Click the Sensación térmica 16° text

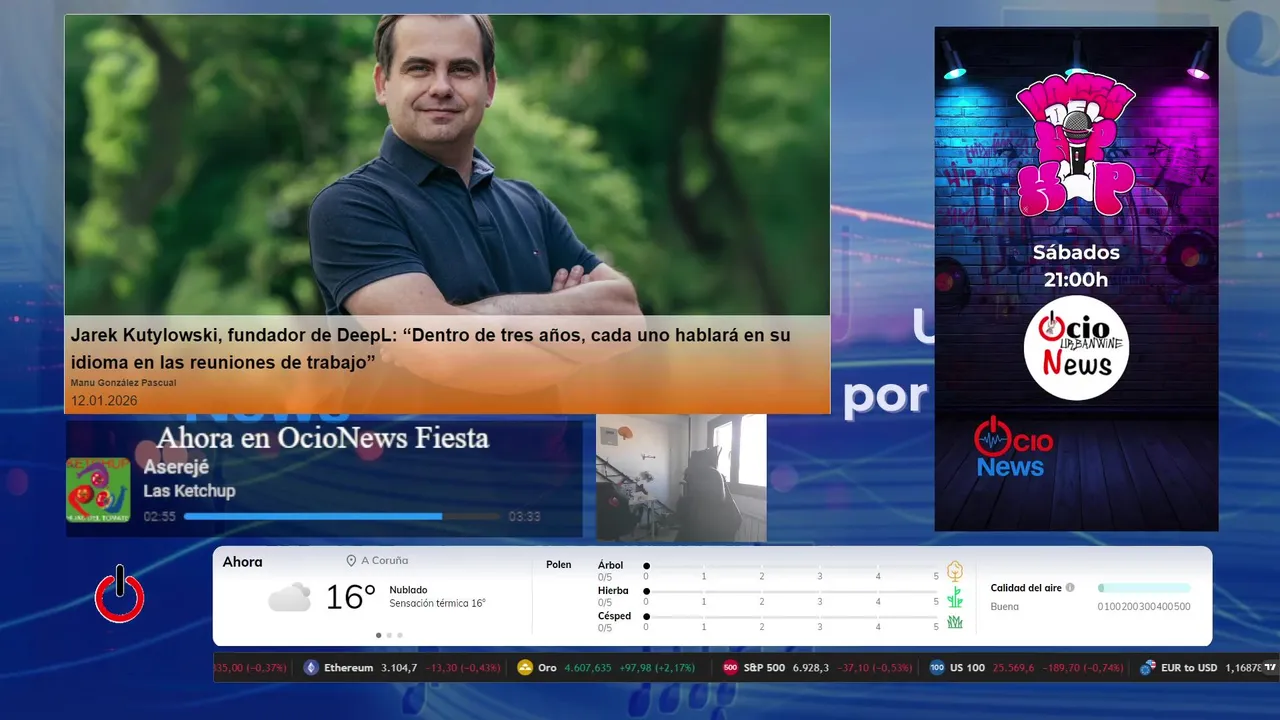pos(437,604)
